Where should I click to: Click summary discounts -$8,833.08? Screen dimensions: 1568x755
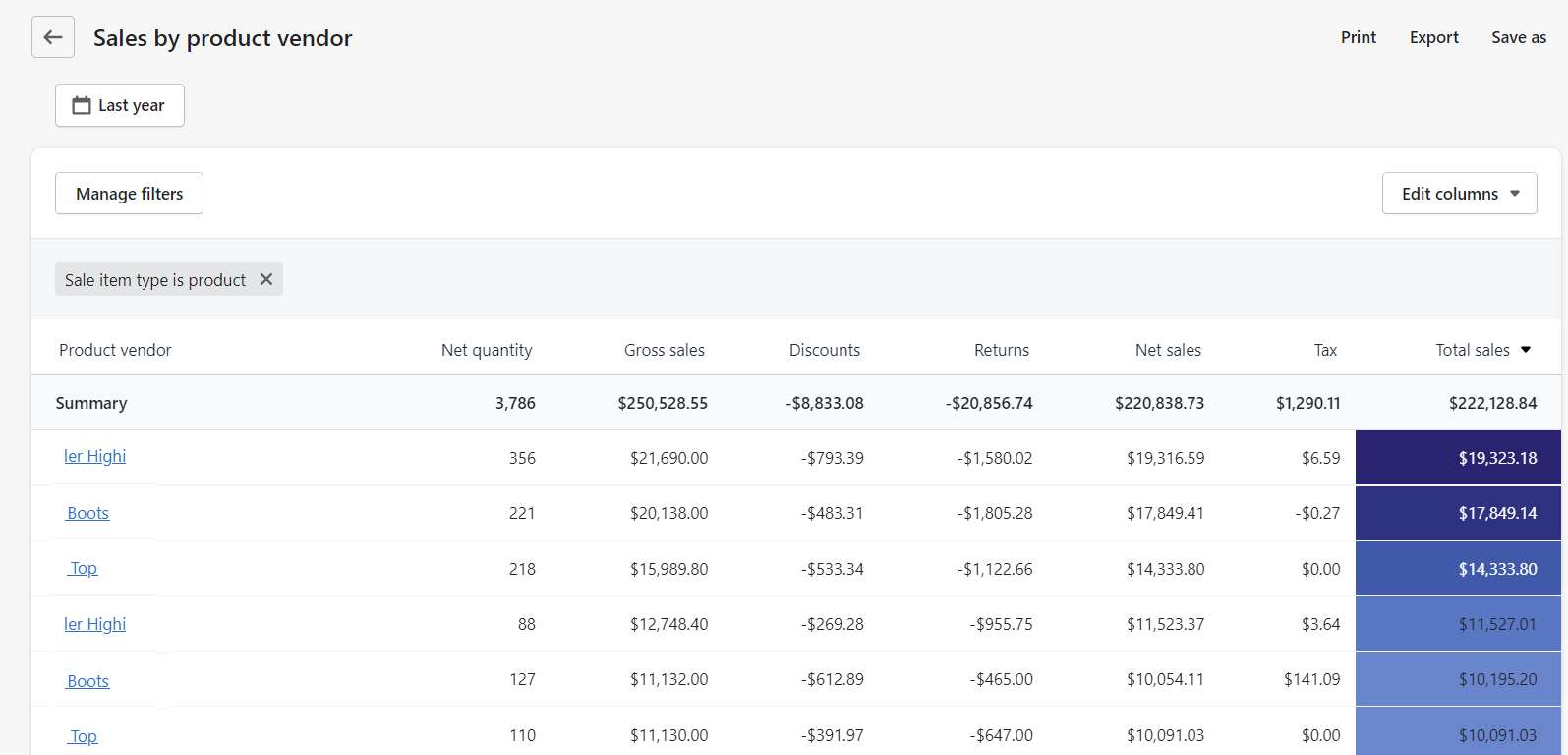coord(825,403)
